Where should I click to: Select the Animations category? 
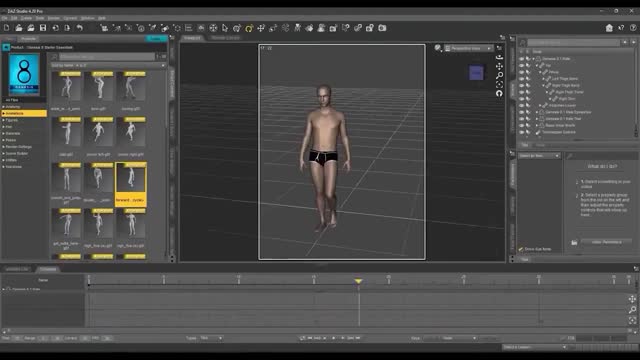24,113
